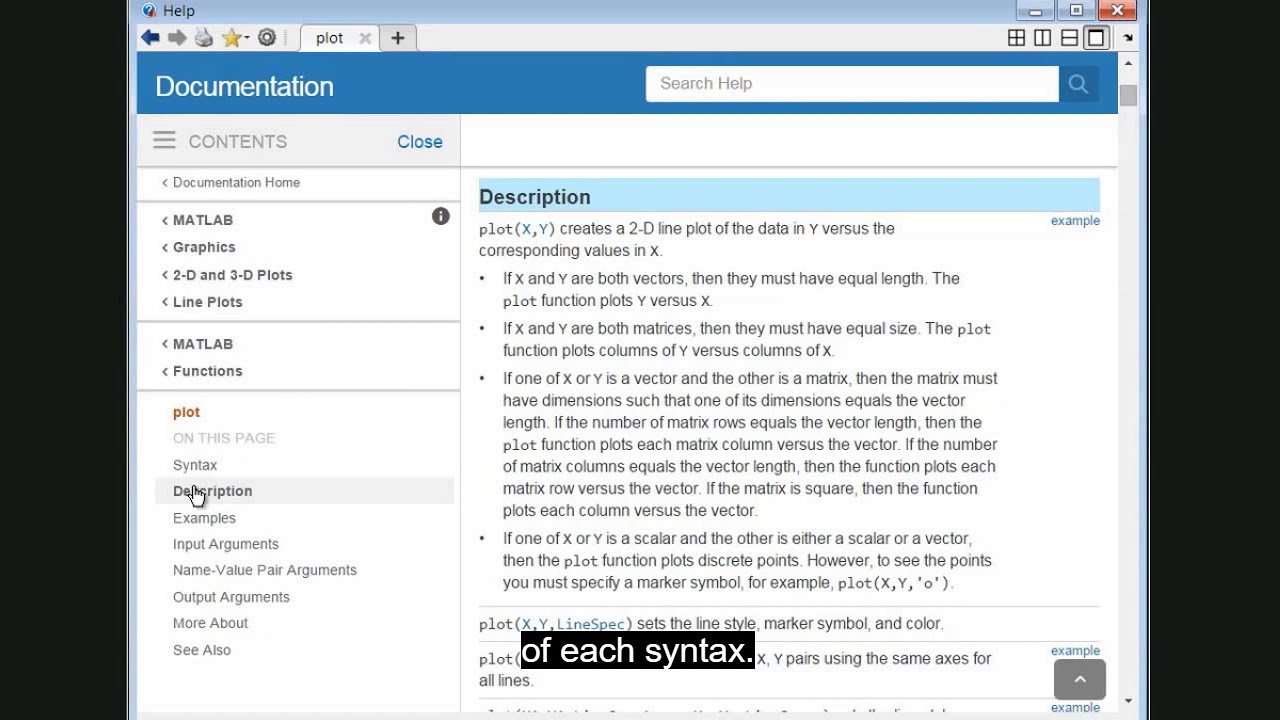Viewport: 1280px width, 720px height.
Task: Click the magnifier search button
Action: [x=1078, y=84]
